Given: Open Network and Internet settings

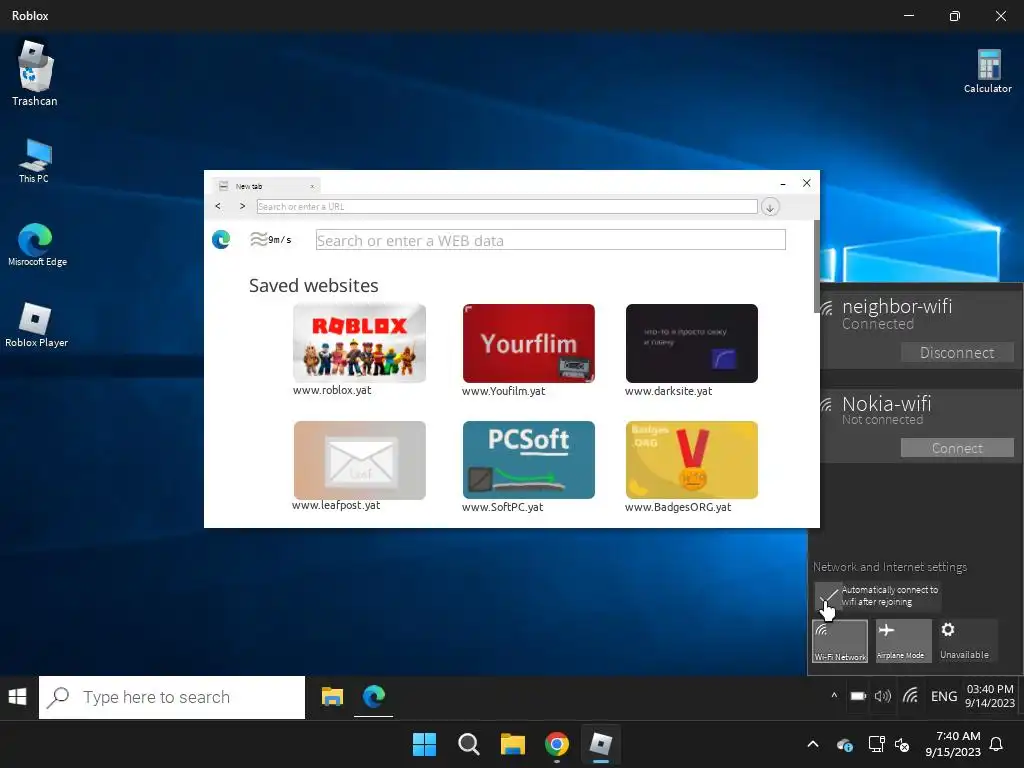Looking at the screenshot, I should point(889,567).
